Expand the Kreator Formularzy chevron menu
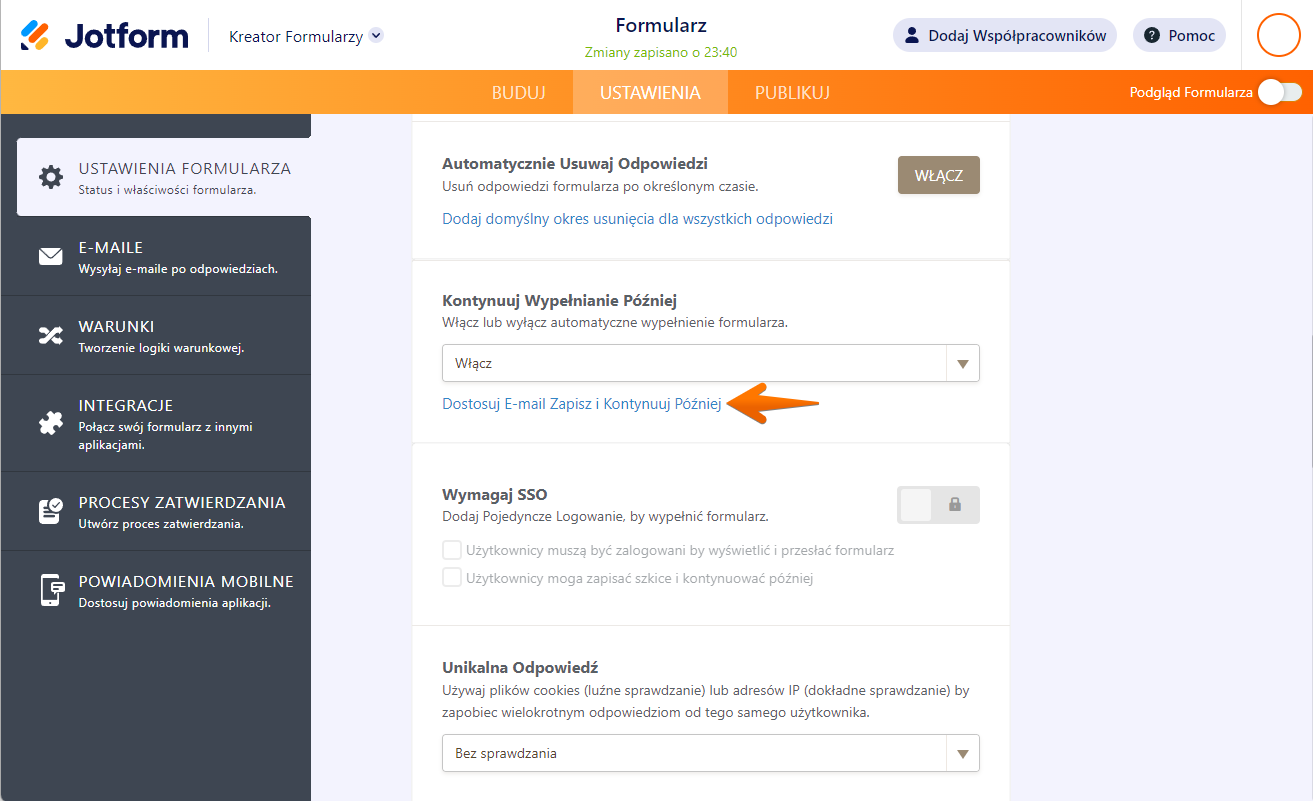The width and height of the screenshot is (1313, 801). pos(376,36)
